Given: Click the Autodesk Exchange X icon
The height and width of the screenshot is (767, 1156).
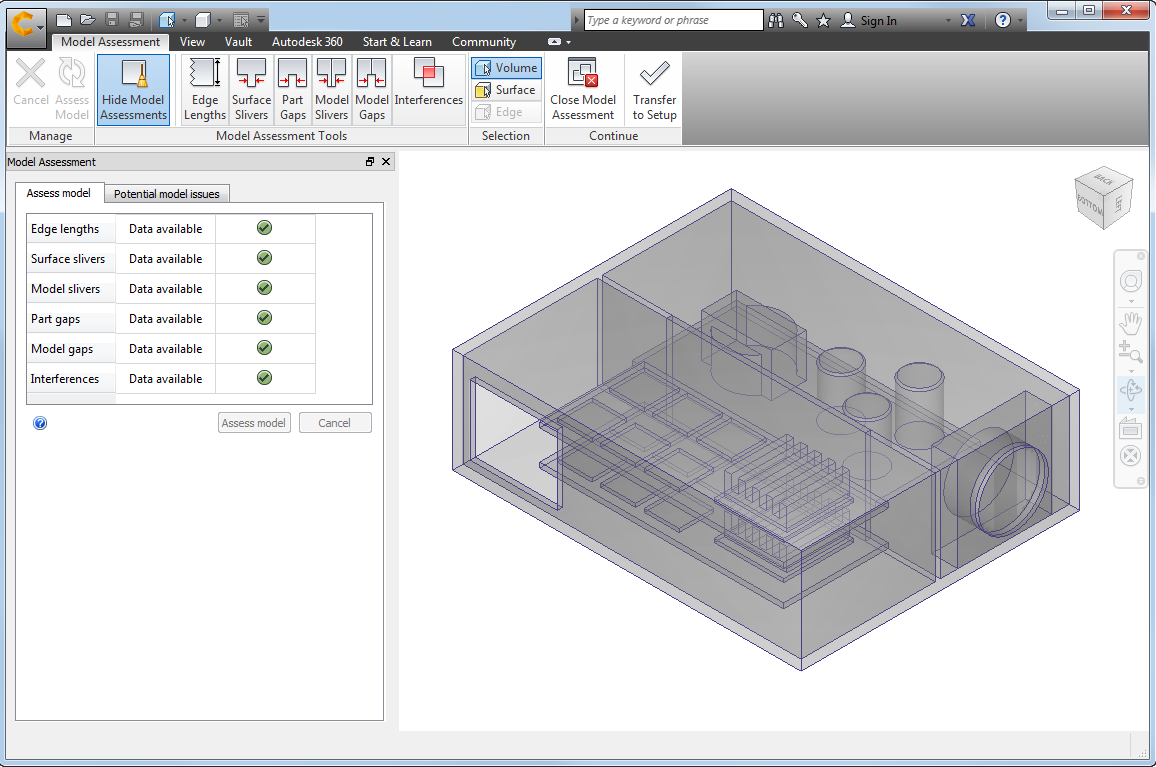Looking at the screenshot, I should click(968, 21).
